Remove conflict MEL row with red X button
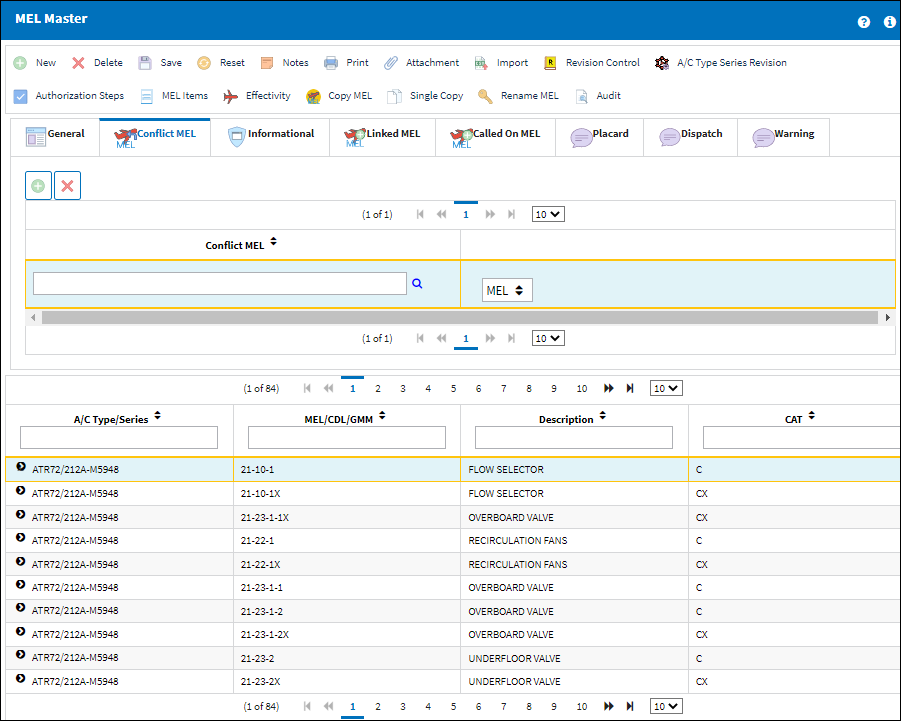Viewport: 901px width, 721px height. 67,186
